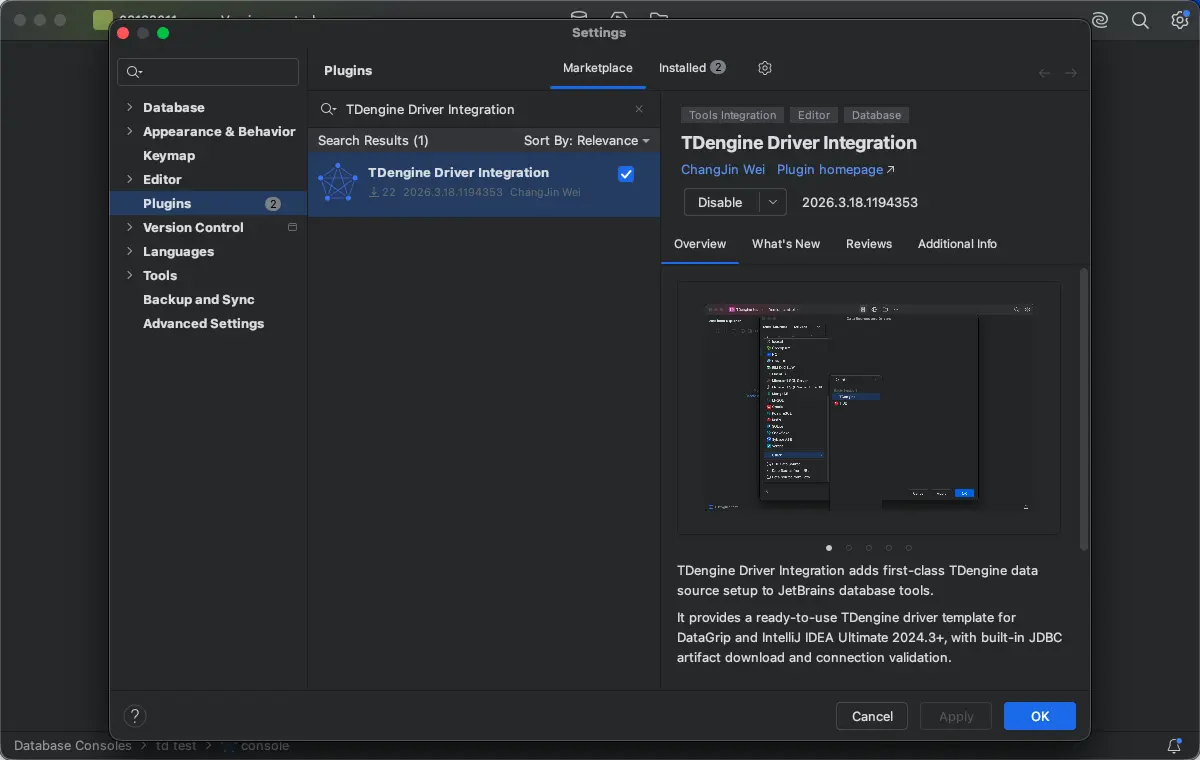The image size is (1200, 760).
Task: Open the Sort By Relevance dropdown
Action: (587, 140)
